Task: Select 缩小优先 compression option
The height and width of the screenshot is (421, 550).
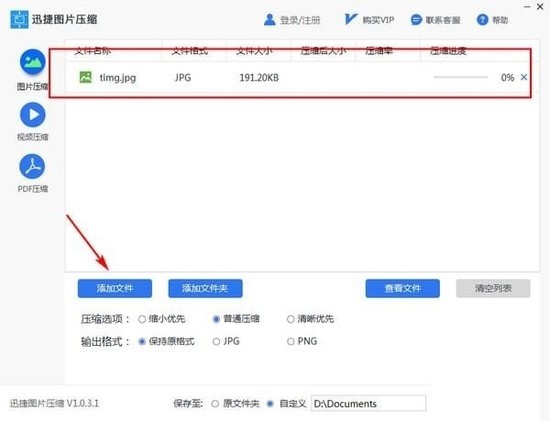Action: (142, 319)
